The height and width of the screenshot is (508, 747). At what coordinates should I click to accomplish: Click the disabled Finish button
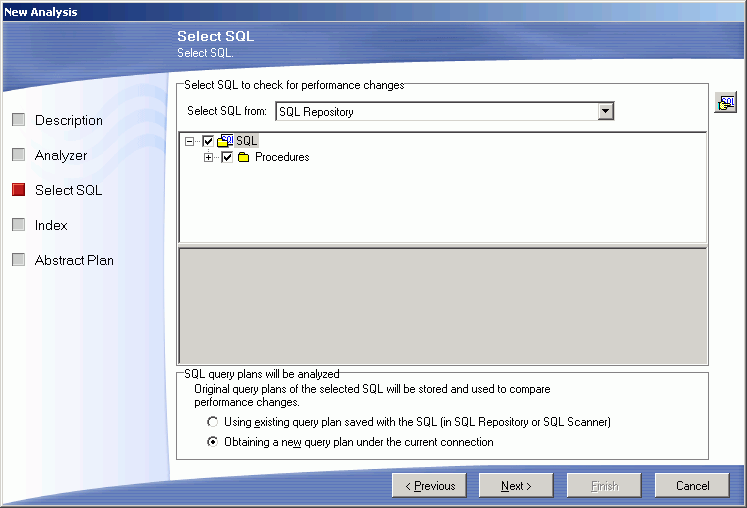(604, 486)
